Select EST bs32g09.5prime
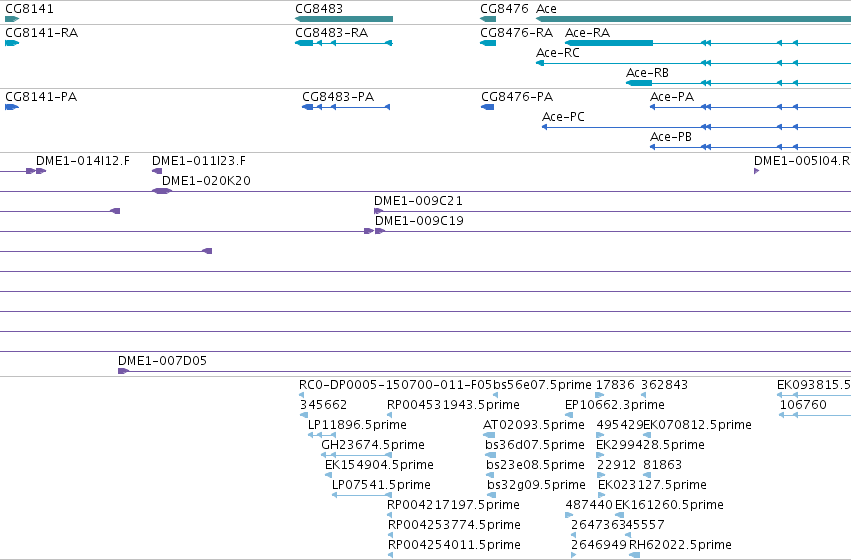Image resolution: width=851 pixels, height=560 pixels. coord(536,485)
